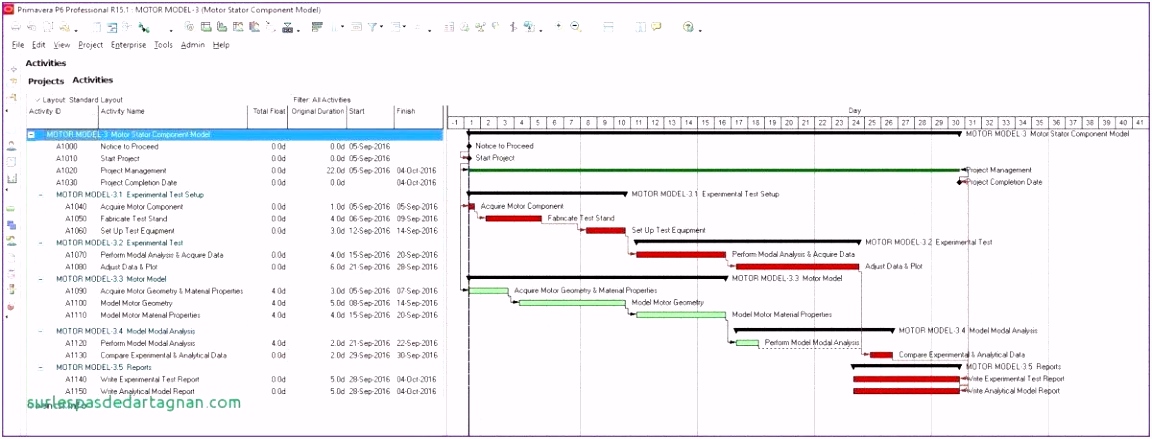Switch to the Projects tab
This screenshot has width=1152, height=439.
(x=46, y=81)
